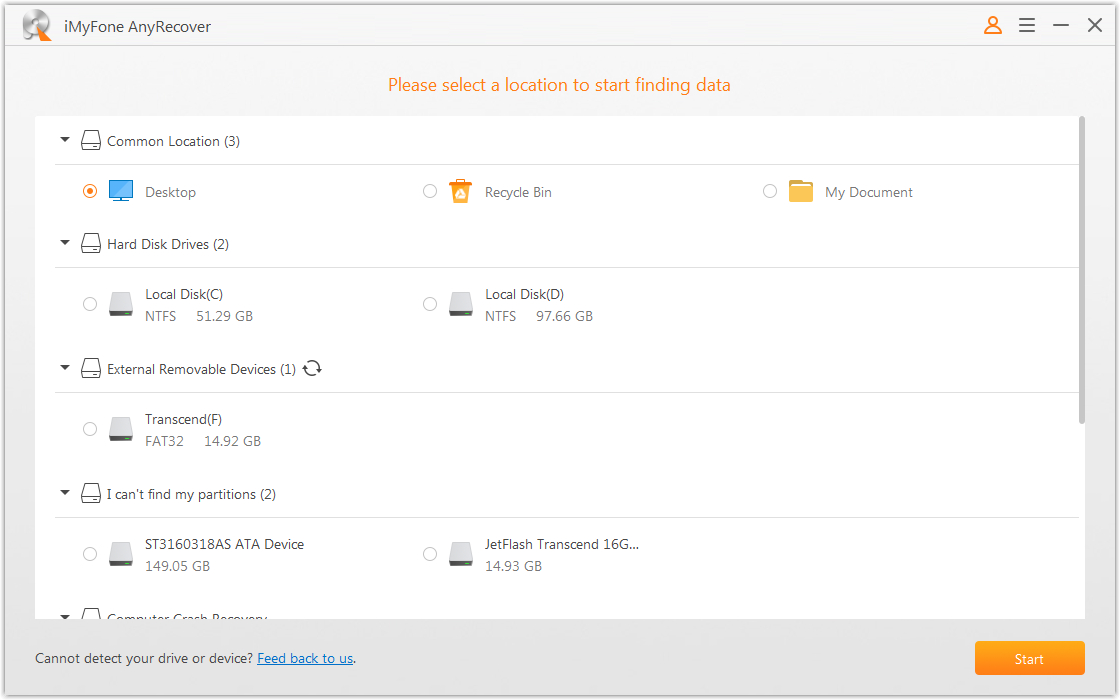Click the Local Disk(C) label
The image size is (1120, 700).
184,294
